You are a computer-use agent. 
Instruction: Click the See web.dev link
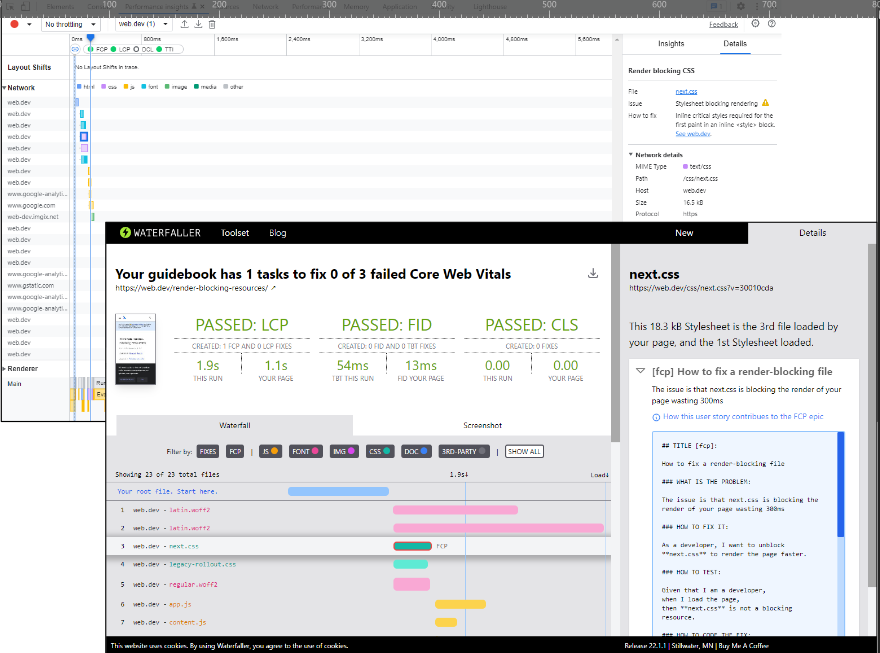[x=693, y=134]
